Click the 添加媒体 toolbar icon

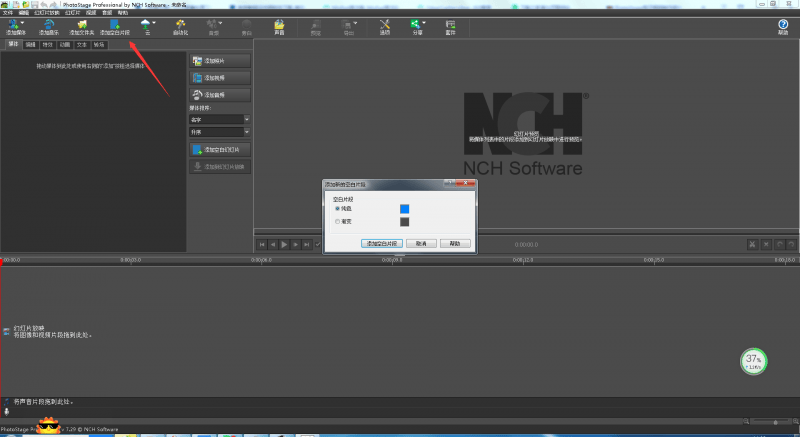click(14, 26)
